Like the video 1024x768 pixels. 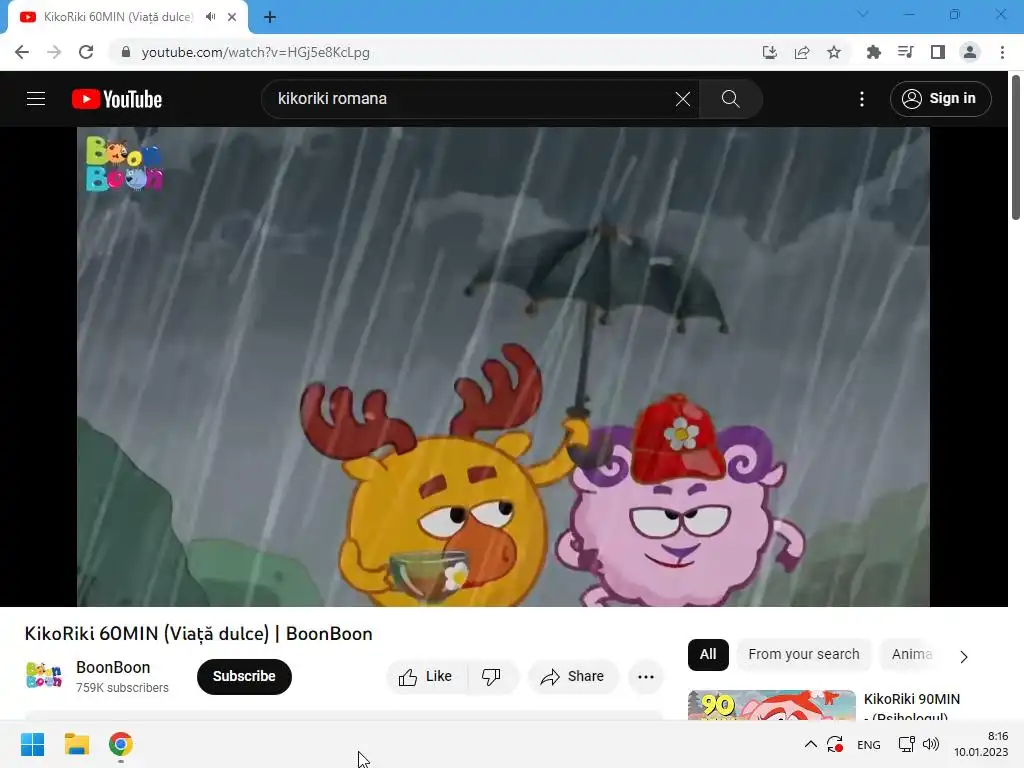[426, 677]
